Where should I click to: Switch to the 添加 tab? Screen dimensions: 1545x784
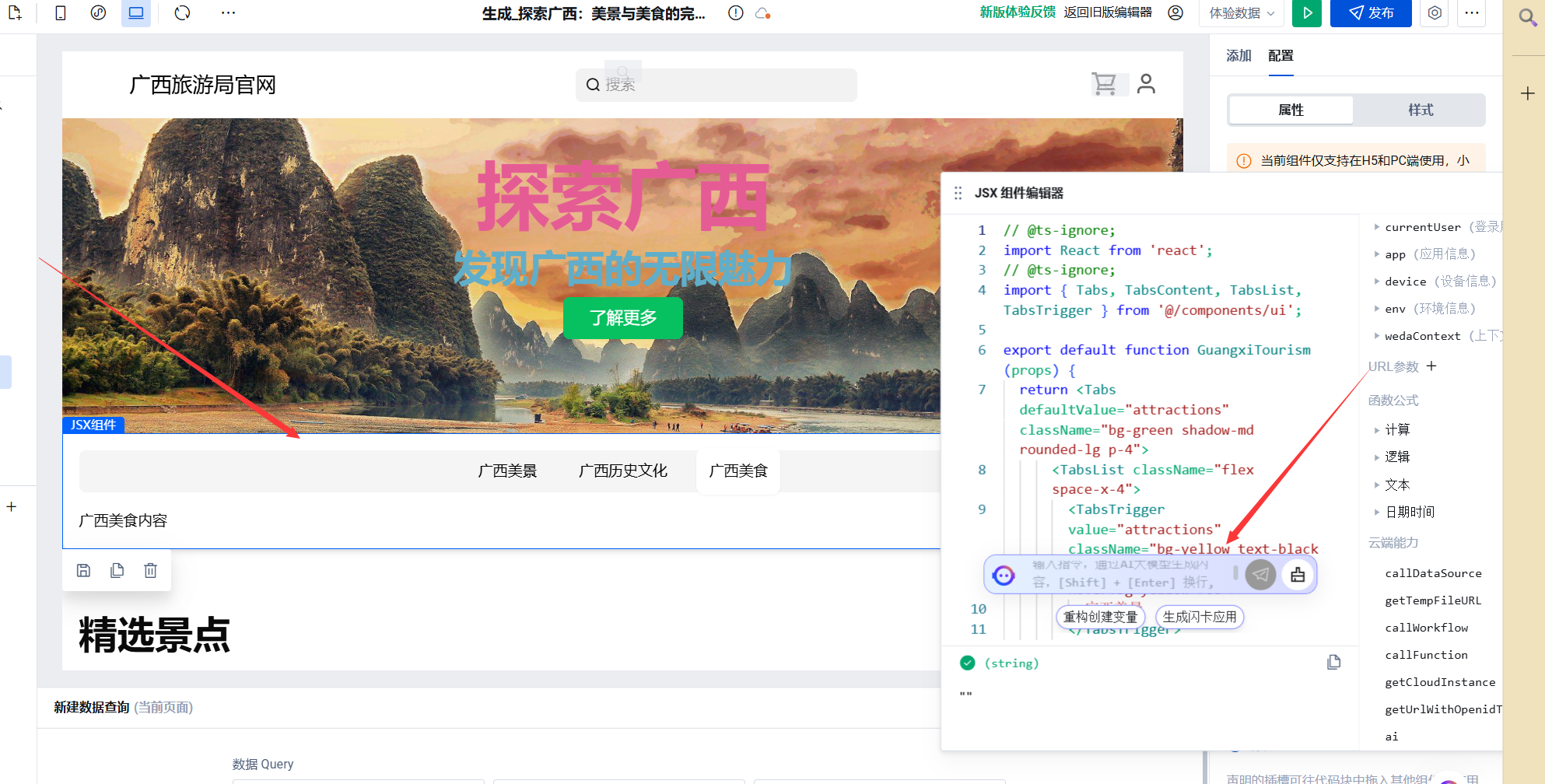(x=1238, y=56)
